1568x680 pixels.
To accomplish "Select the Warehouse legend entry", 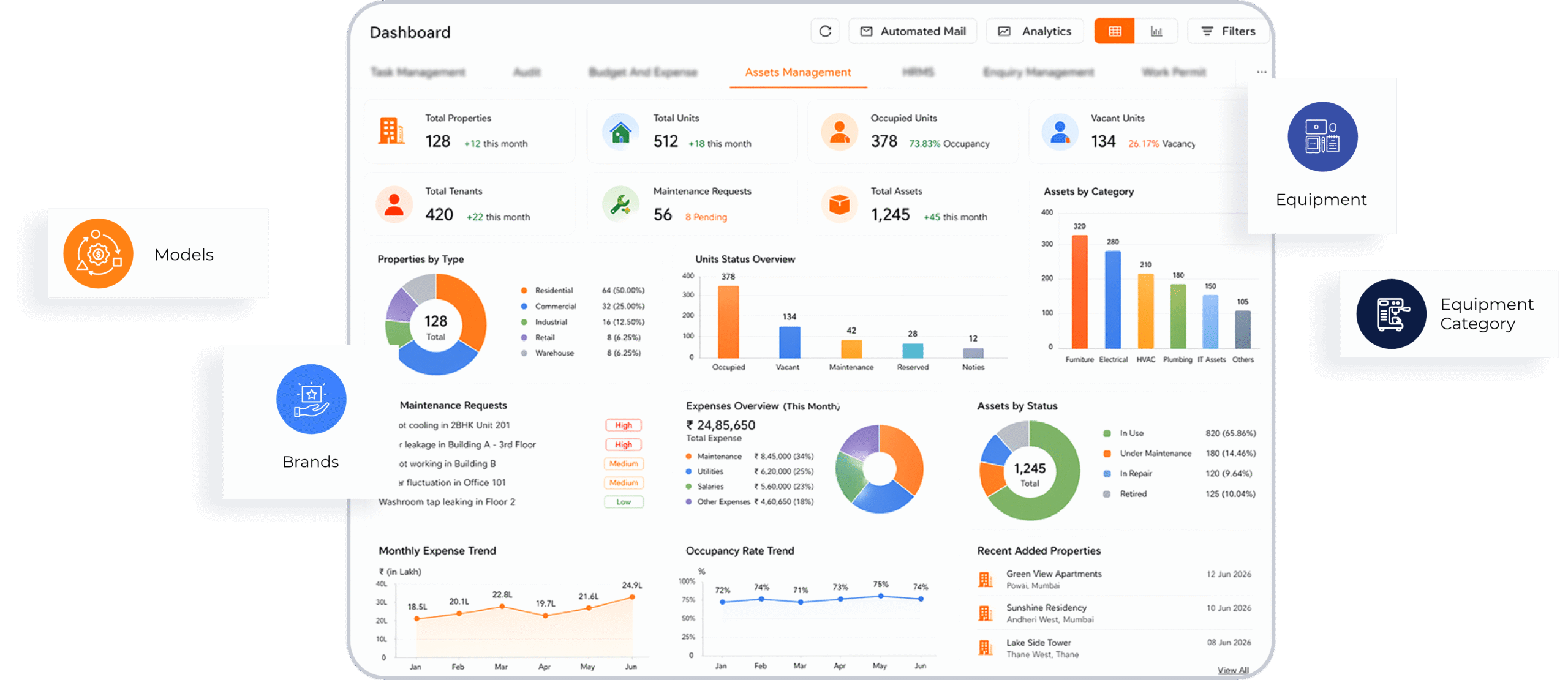I will [580, 353].
